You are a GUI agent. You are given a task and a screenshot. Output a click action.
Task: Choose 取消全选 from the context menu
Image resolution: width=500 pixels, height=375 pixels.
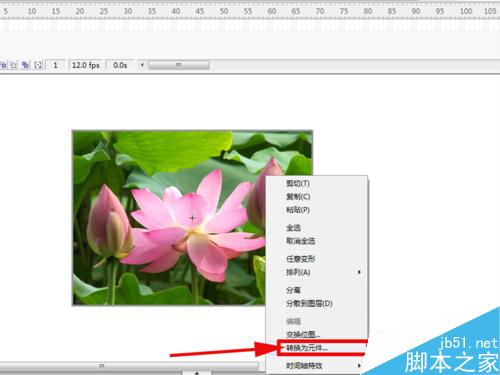(x=317, y=241)
